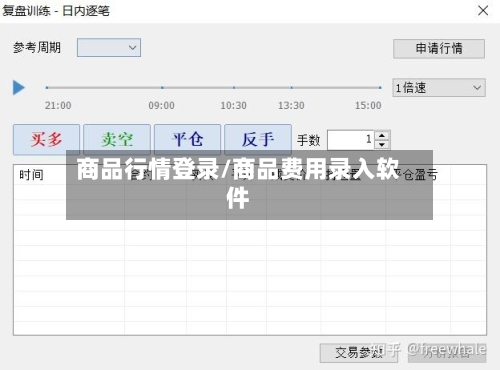
Task: Jump to 09:00 marker on timeline
Action: pos(162,88)
